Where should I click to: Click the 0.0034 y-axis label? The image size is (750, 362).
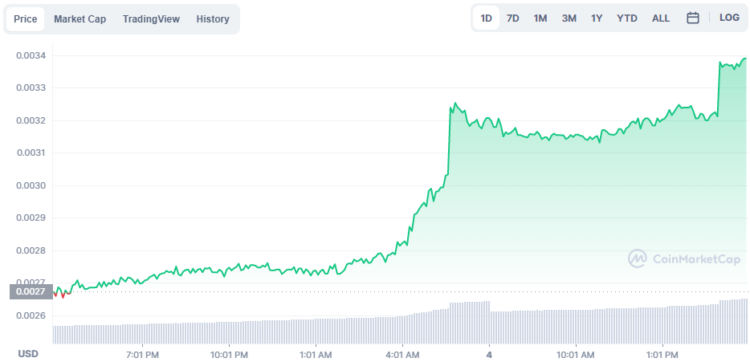tap(31, 55)
